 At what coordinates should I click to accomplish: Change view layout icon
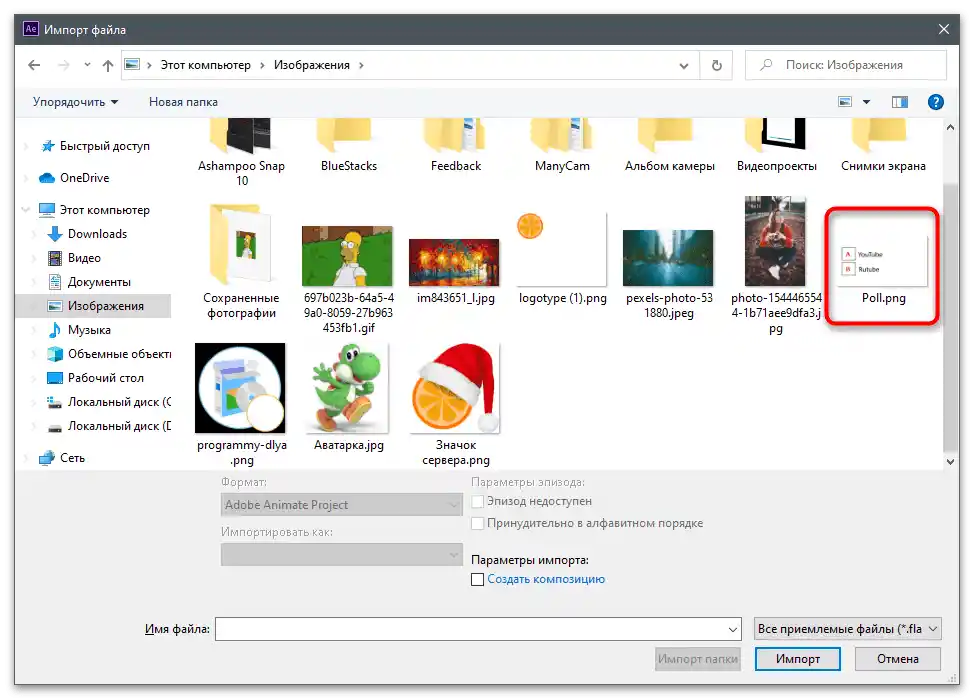click(845, 102)
